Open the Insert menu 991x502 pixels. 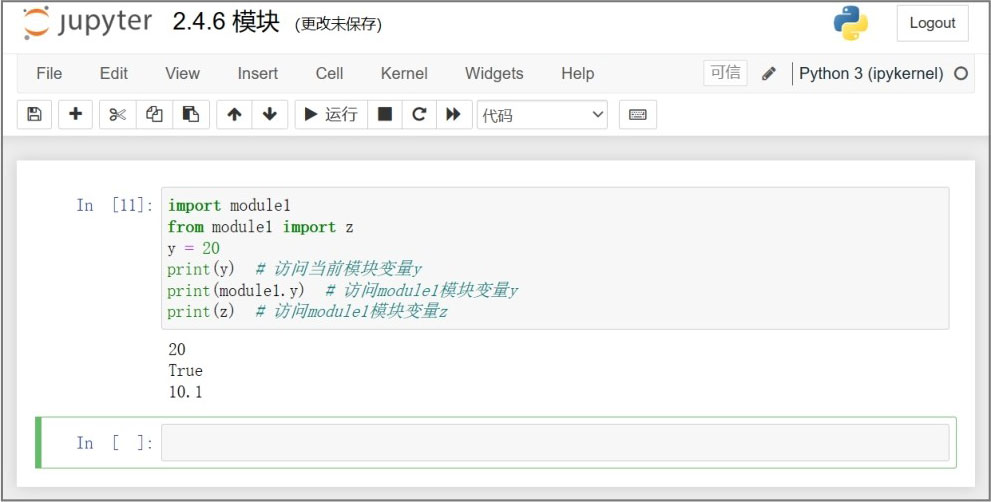(258, 74)
